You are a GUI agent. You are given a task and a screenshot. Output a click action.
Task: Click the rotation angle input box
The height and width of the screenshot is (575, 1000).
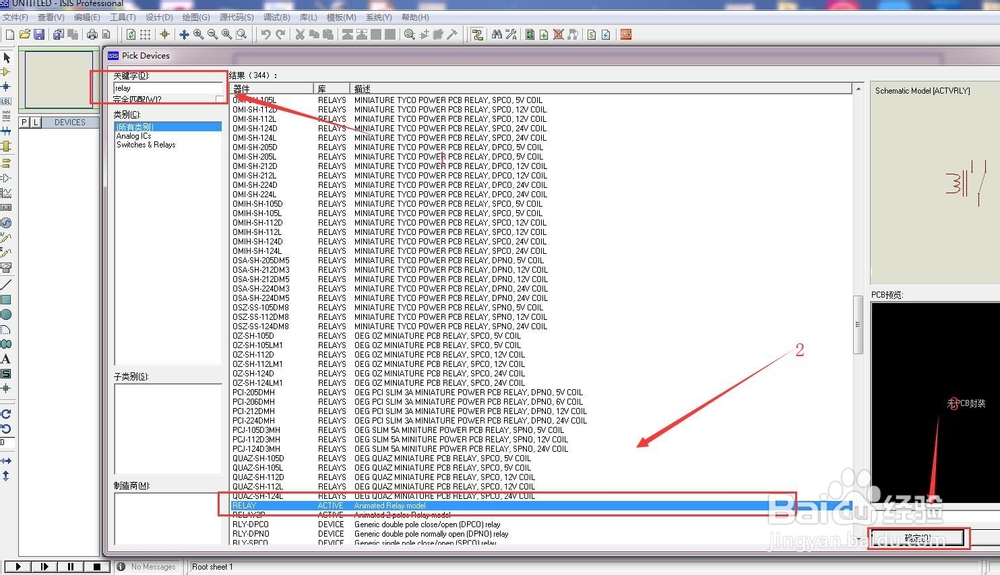point(7,443)
